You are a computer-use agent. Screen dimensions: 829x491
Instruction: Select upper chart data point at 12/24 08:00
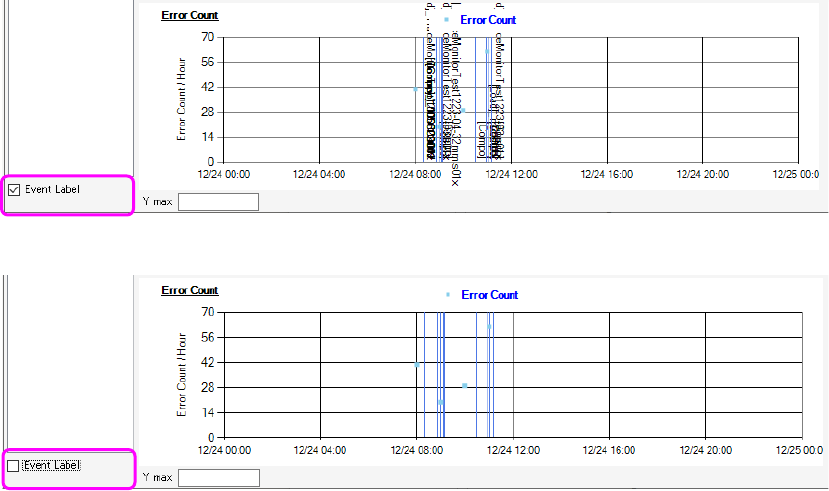416,89
